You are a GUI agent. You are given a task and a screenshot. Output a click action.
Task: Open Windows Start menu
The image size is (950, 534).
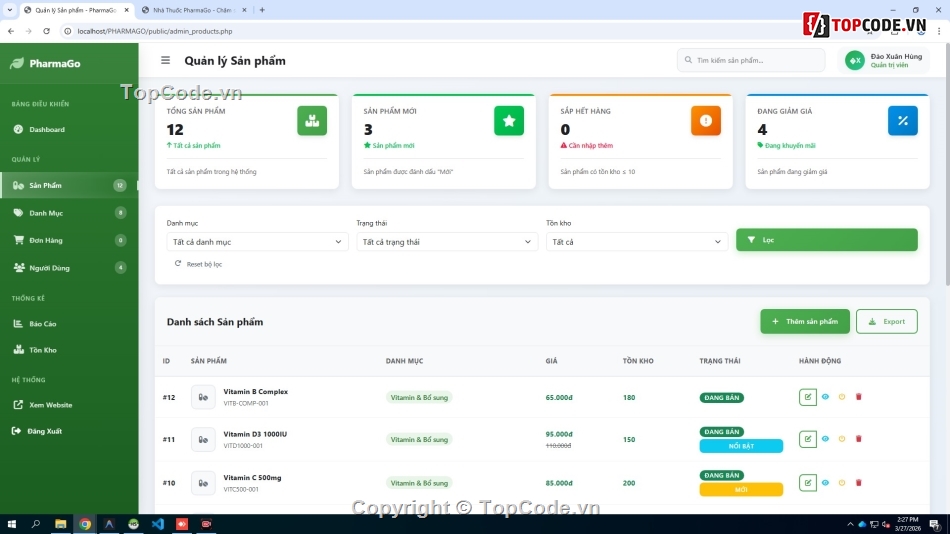coord(12,524)
